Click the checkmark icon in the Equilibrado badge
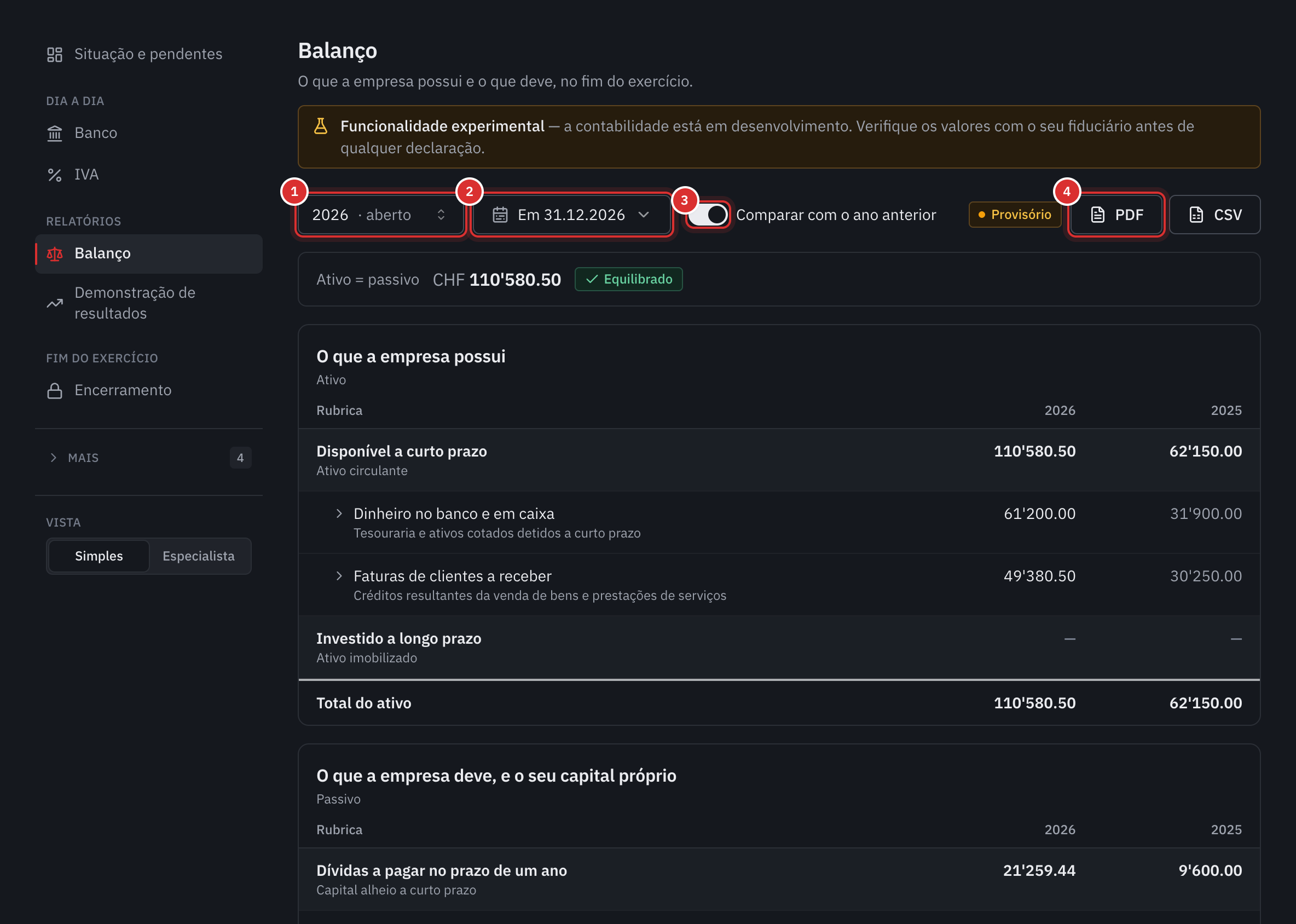1296x924 pixels. click(x=592, y=279)
